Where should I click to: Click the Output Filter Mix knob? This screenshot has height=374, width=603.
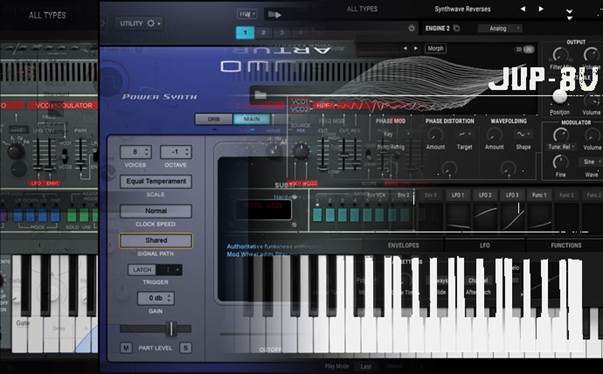pyautogui.click(x=560, y=55)
